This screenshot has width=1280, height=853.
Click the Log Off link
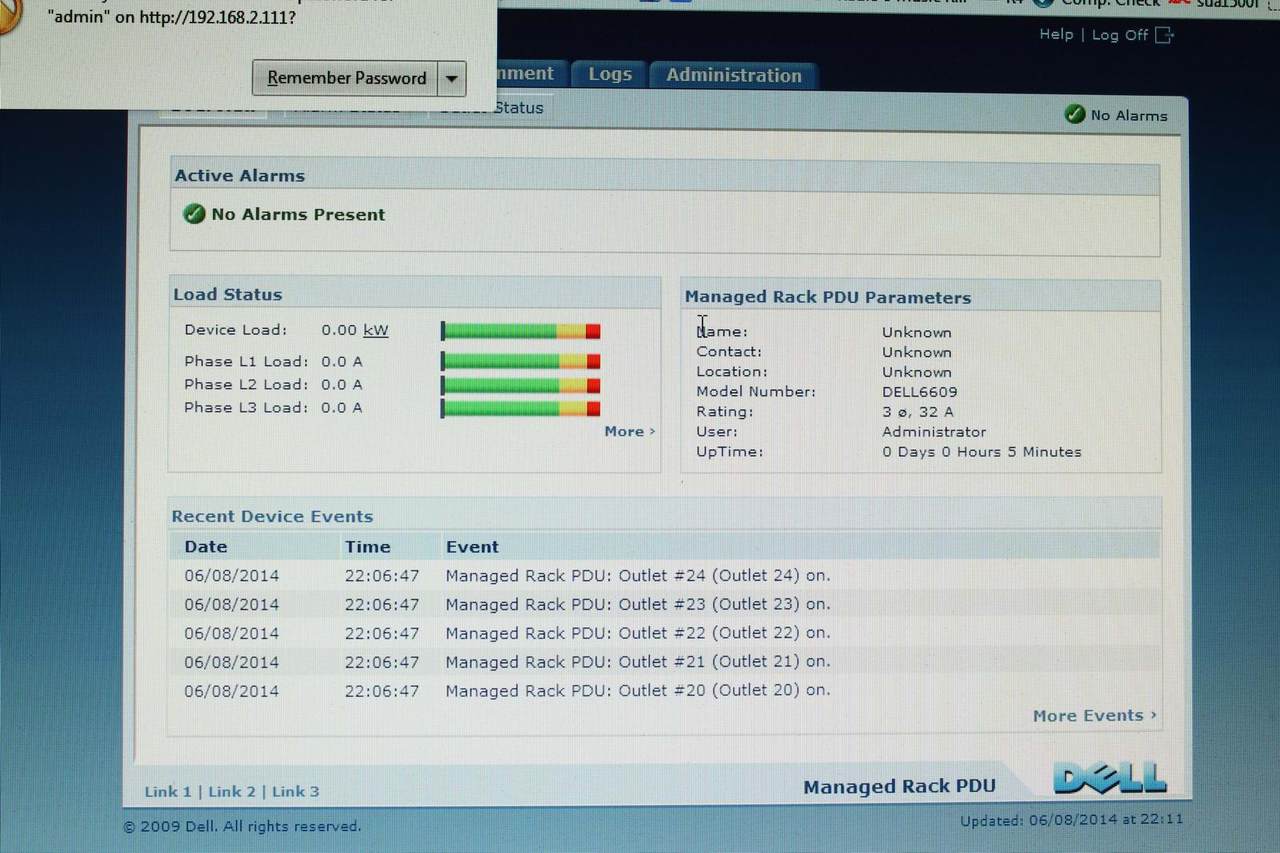(1119, 35)
